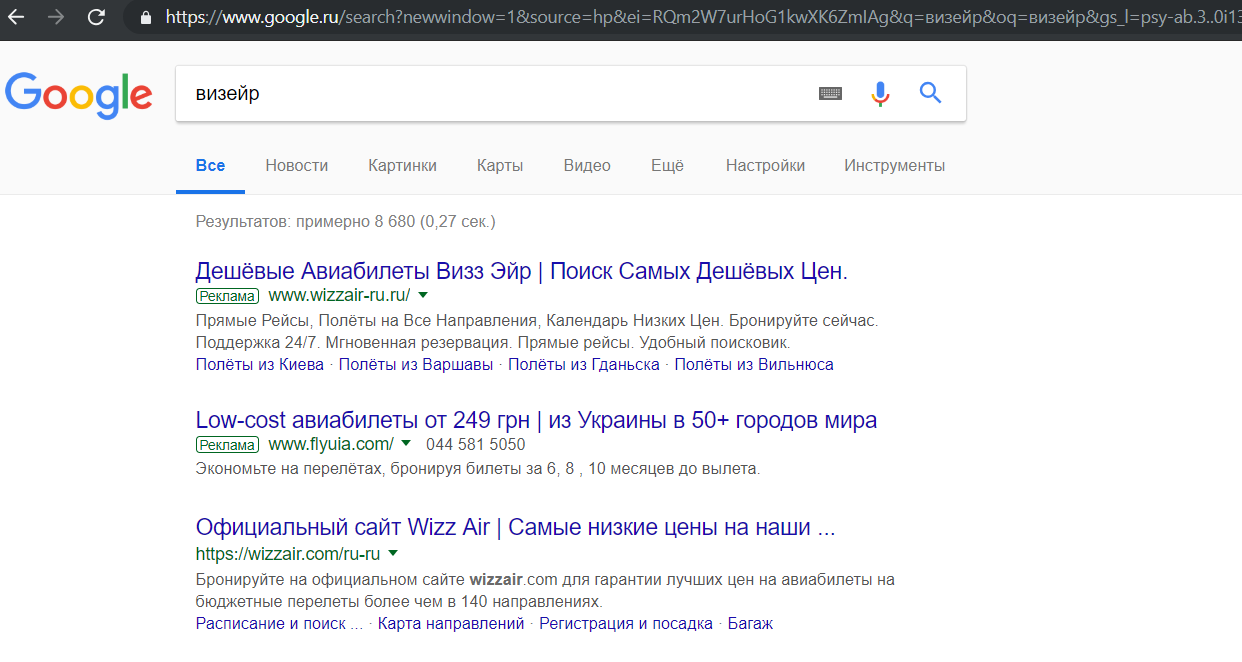The width and height of the screenshot is (1242, 662).
Task: Open Официальный сайт Wizz Air result
Action: point(515,528)
